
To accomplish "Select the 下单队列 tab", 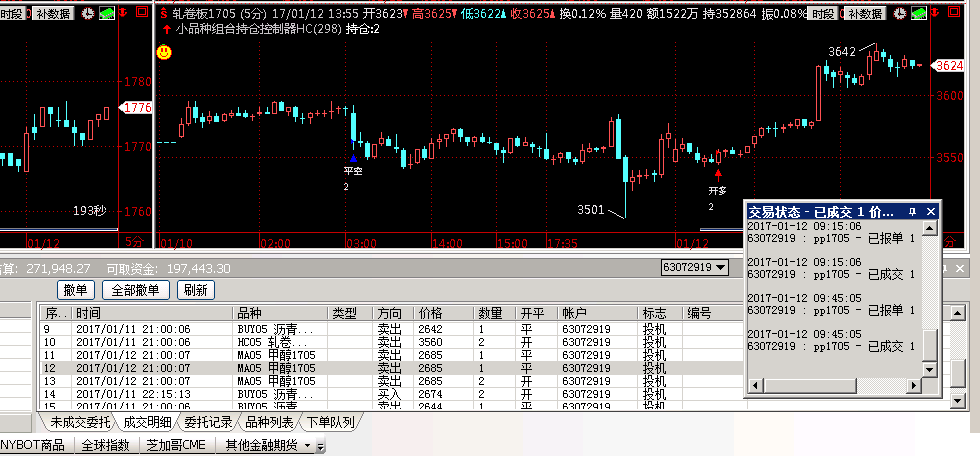I will [331, 423].
